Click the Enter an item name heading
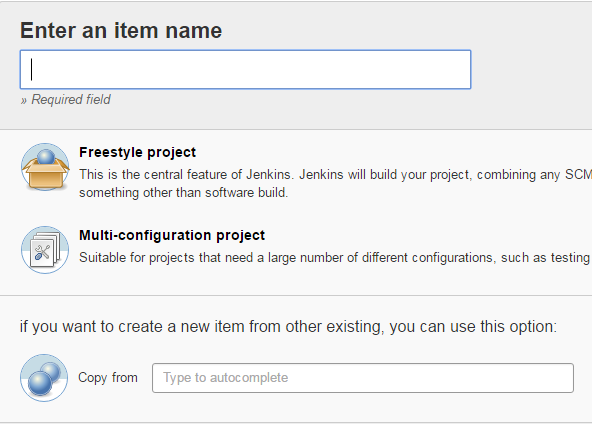Screen dimensions: 592x424 click(x=121, y=30)
